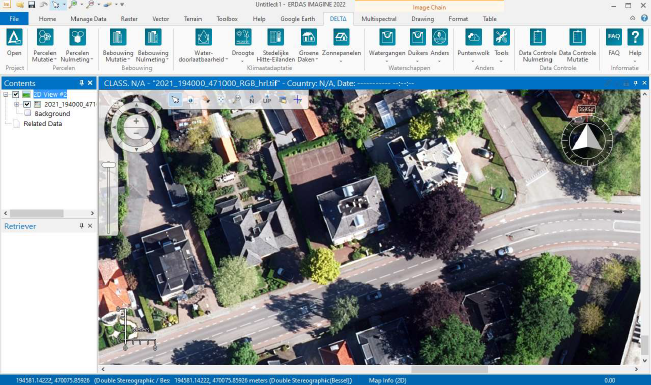
Task: Toggle the 2D View #2 checkbox
Action: click(x=16, y=95)
